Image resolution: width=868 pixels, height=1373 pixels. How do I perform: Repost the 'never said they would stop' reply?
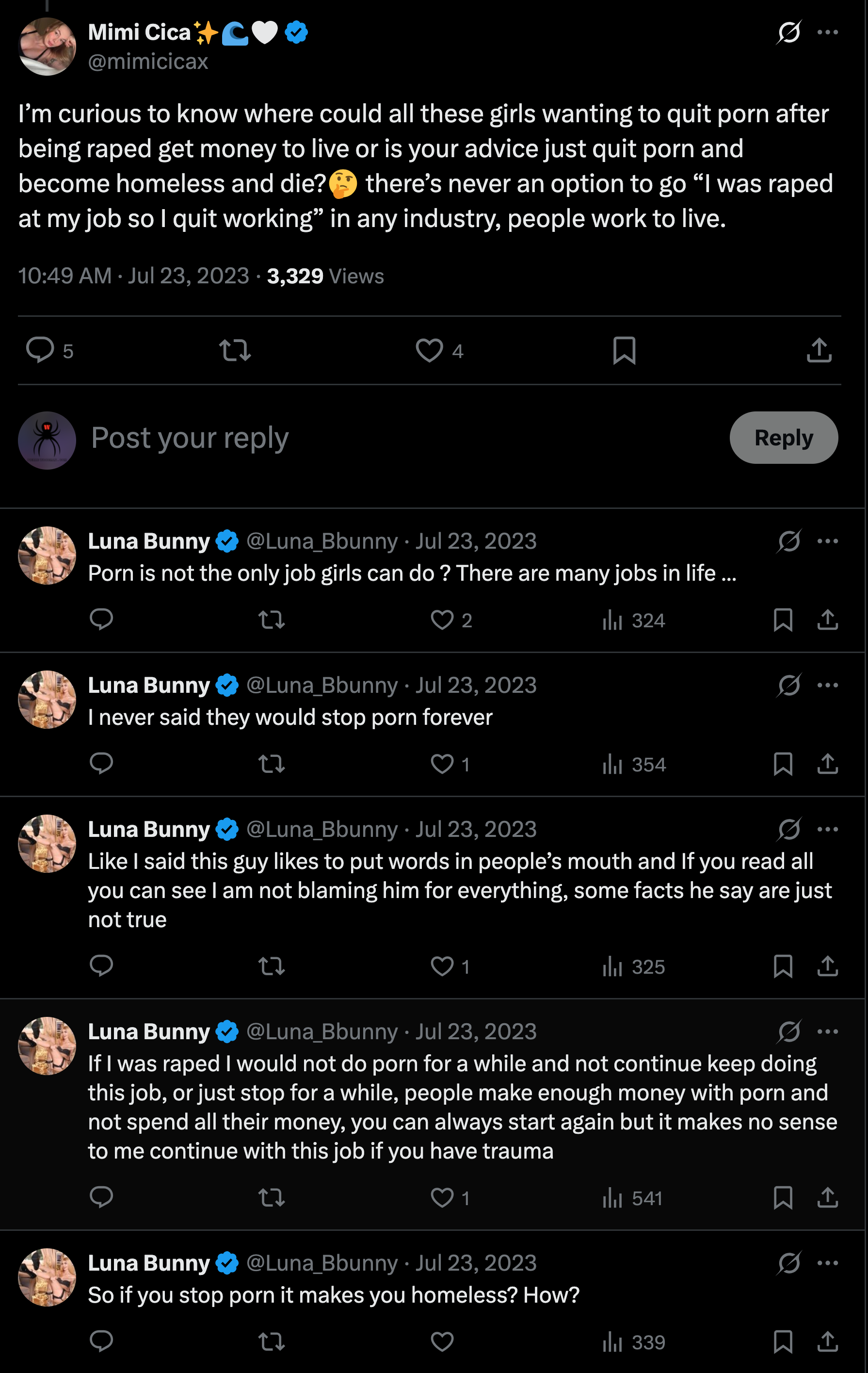(271, 764)
